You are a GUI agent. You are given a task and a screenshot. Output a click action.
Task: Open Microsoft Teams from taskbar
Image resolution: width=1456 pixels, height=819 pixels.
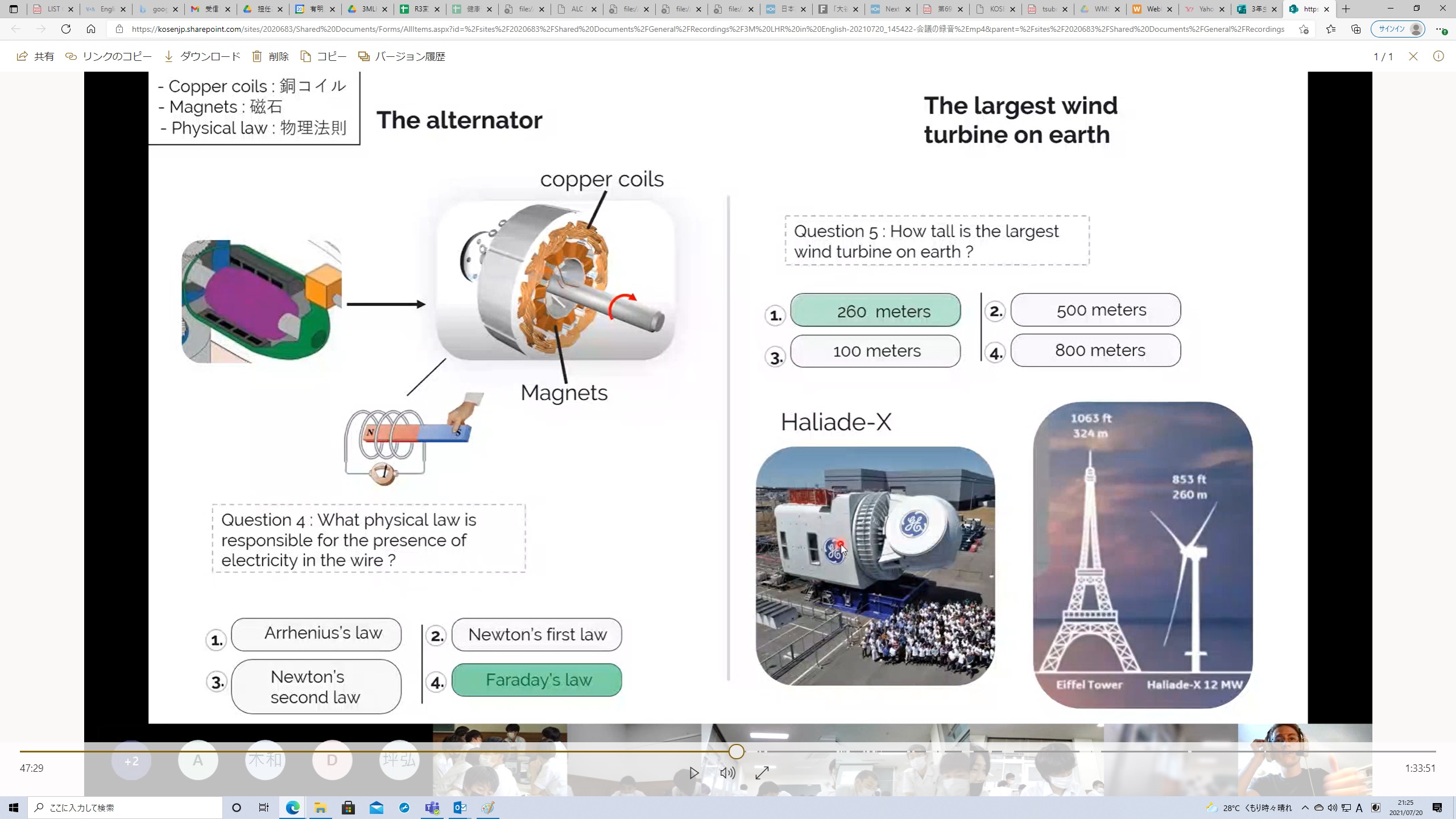pos(432,808)
